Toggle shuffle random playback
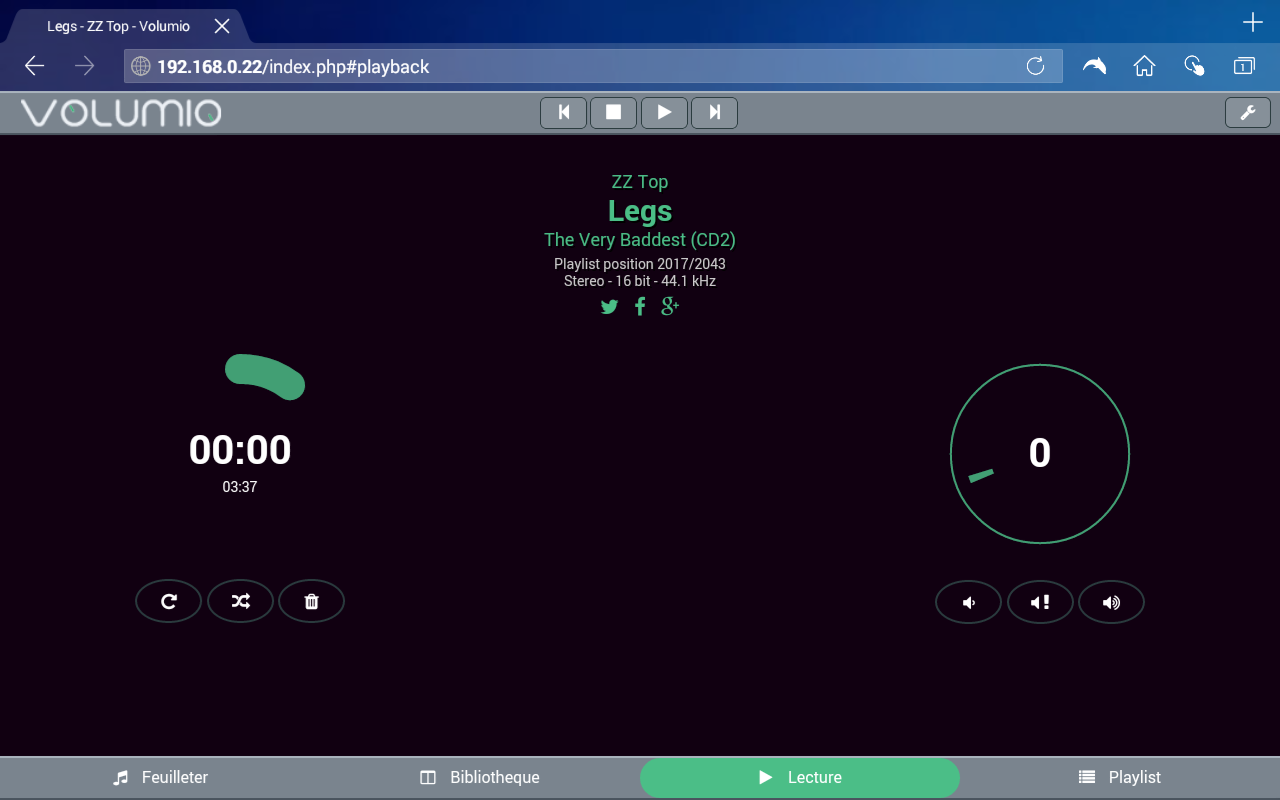Screen dimensions: 1280x800 tap(240, 601)
